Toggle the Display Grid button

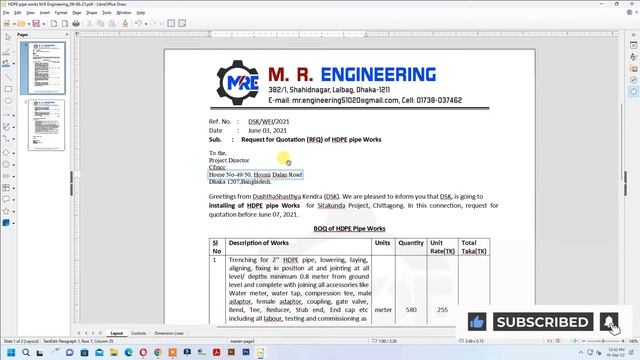(x=171, y=24)
